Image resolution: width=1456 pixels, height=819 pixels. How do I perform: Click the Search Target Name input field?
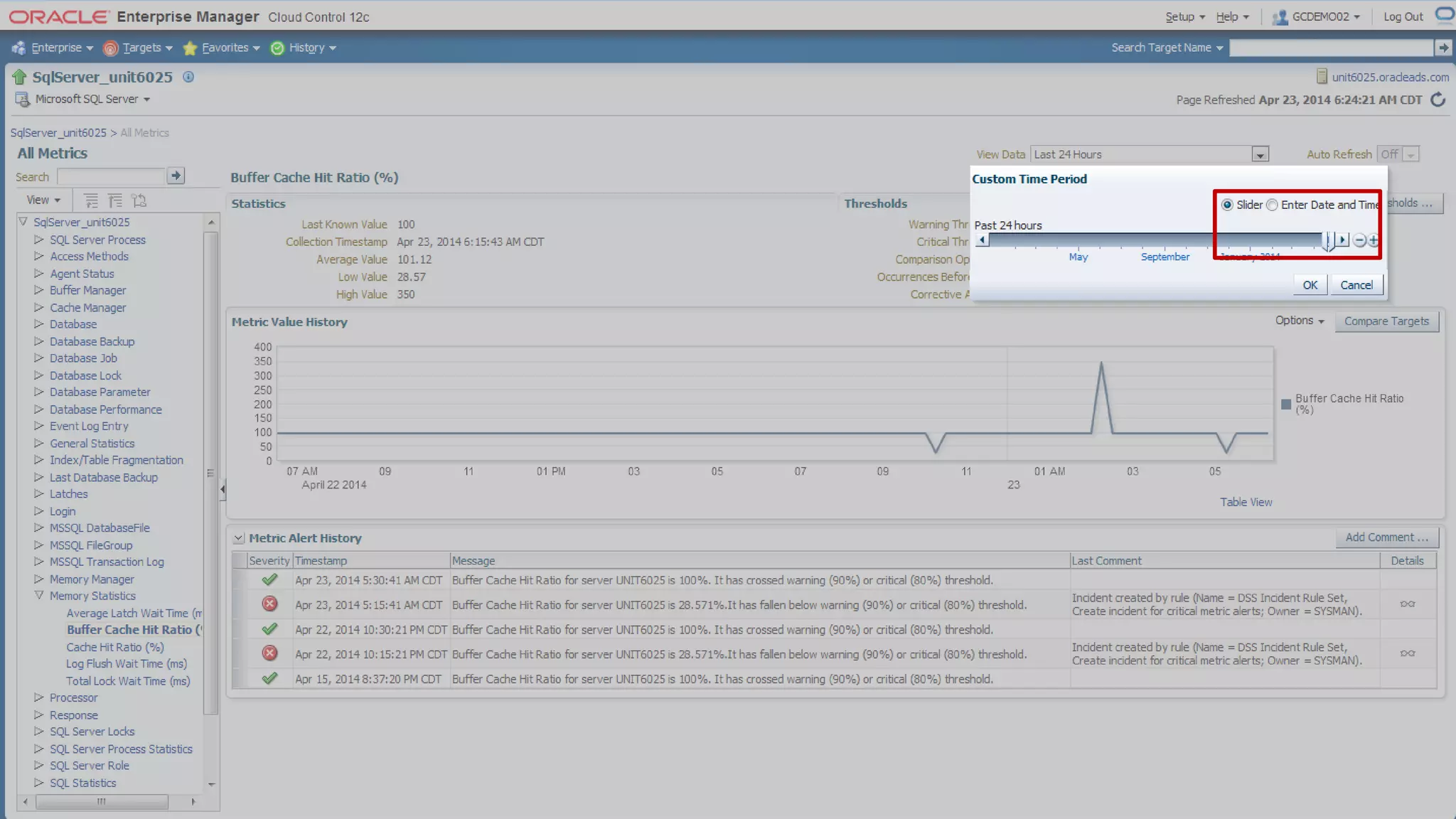[x=1331, y=48]
